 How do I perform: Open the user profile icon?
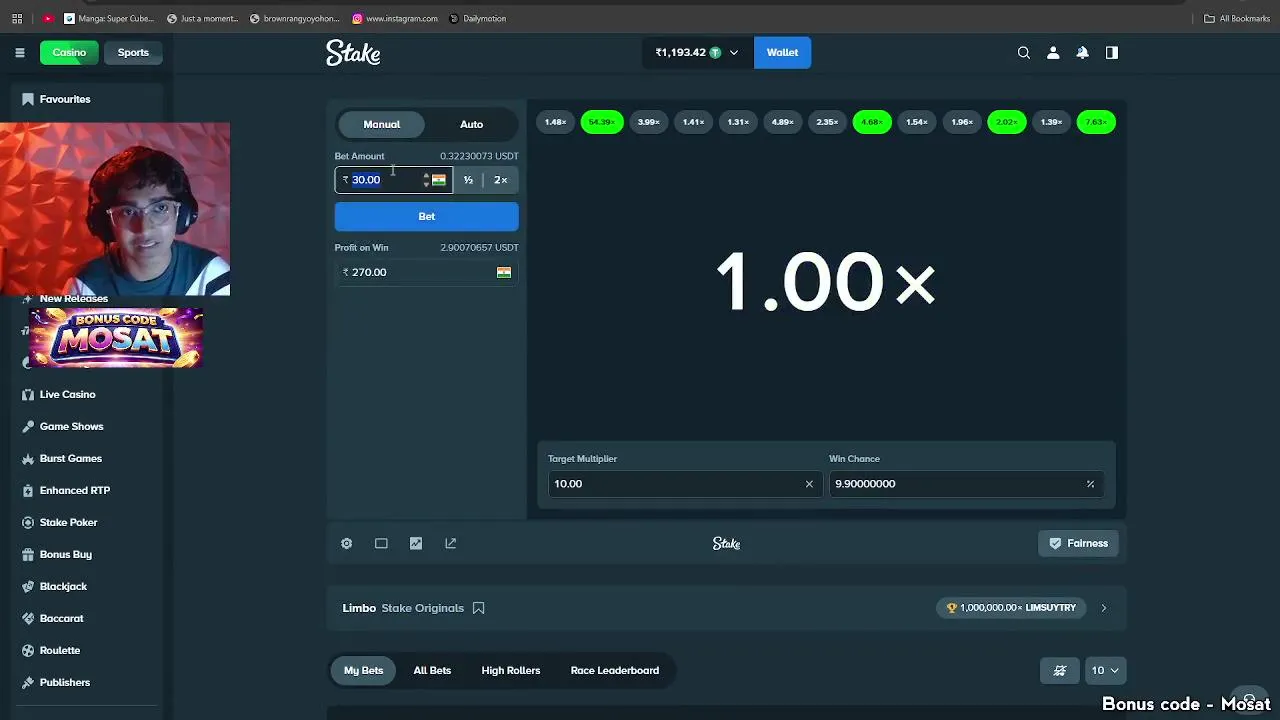coord(1053,53)
